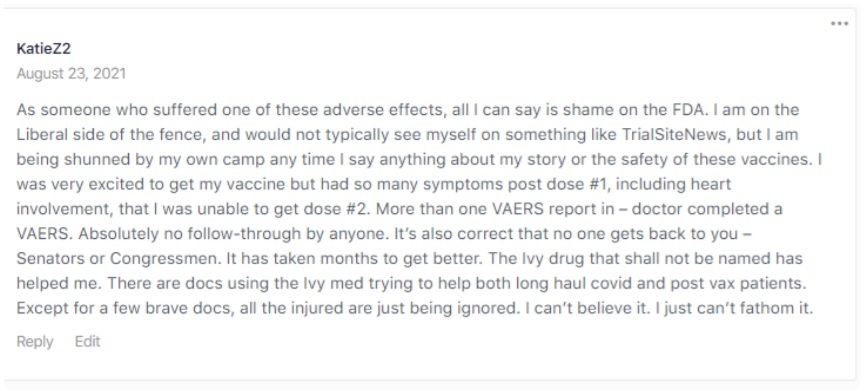Open the three-dot comment options menu
This screenshot has width=866, height=391.
pos(839,24)
